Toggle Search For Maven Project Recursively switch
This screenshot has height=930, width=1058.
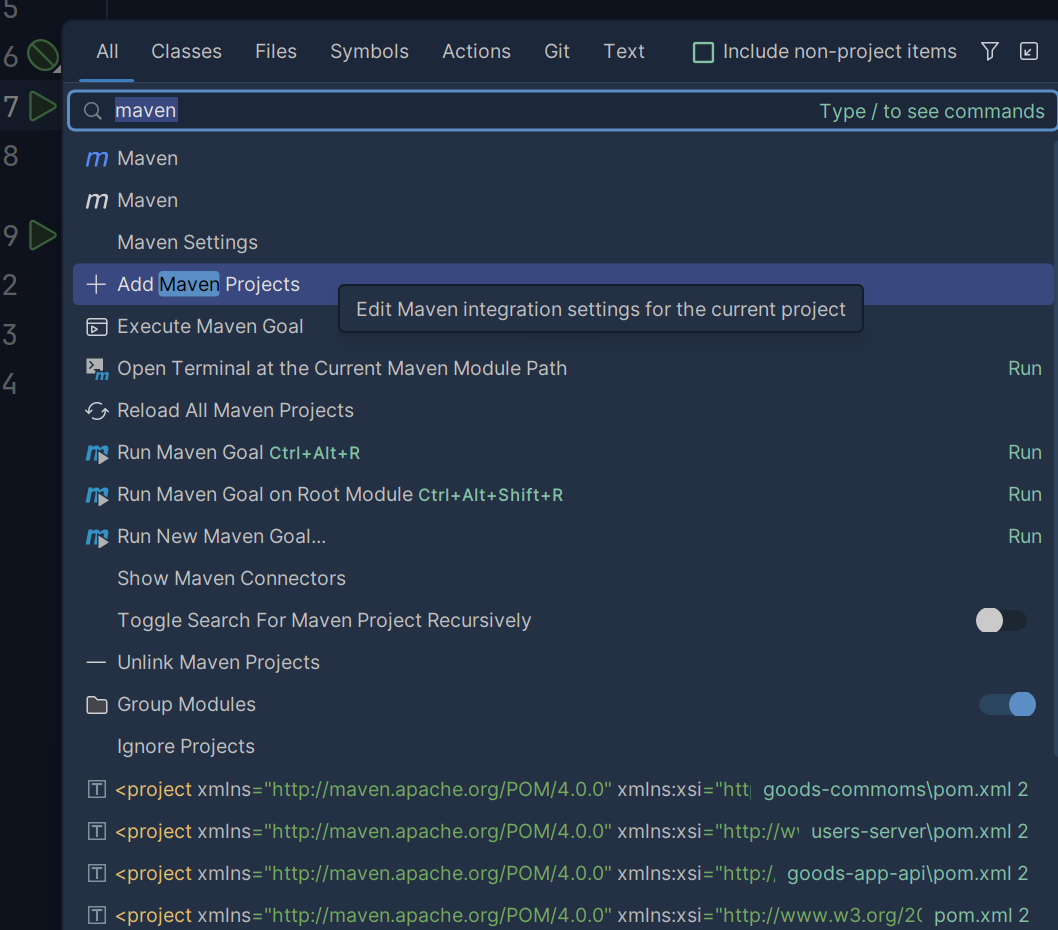click(1001, 620)
